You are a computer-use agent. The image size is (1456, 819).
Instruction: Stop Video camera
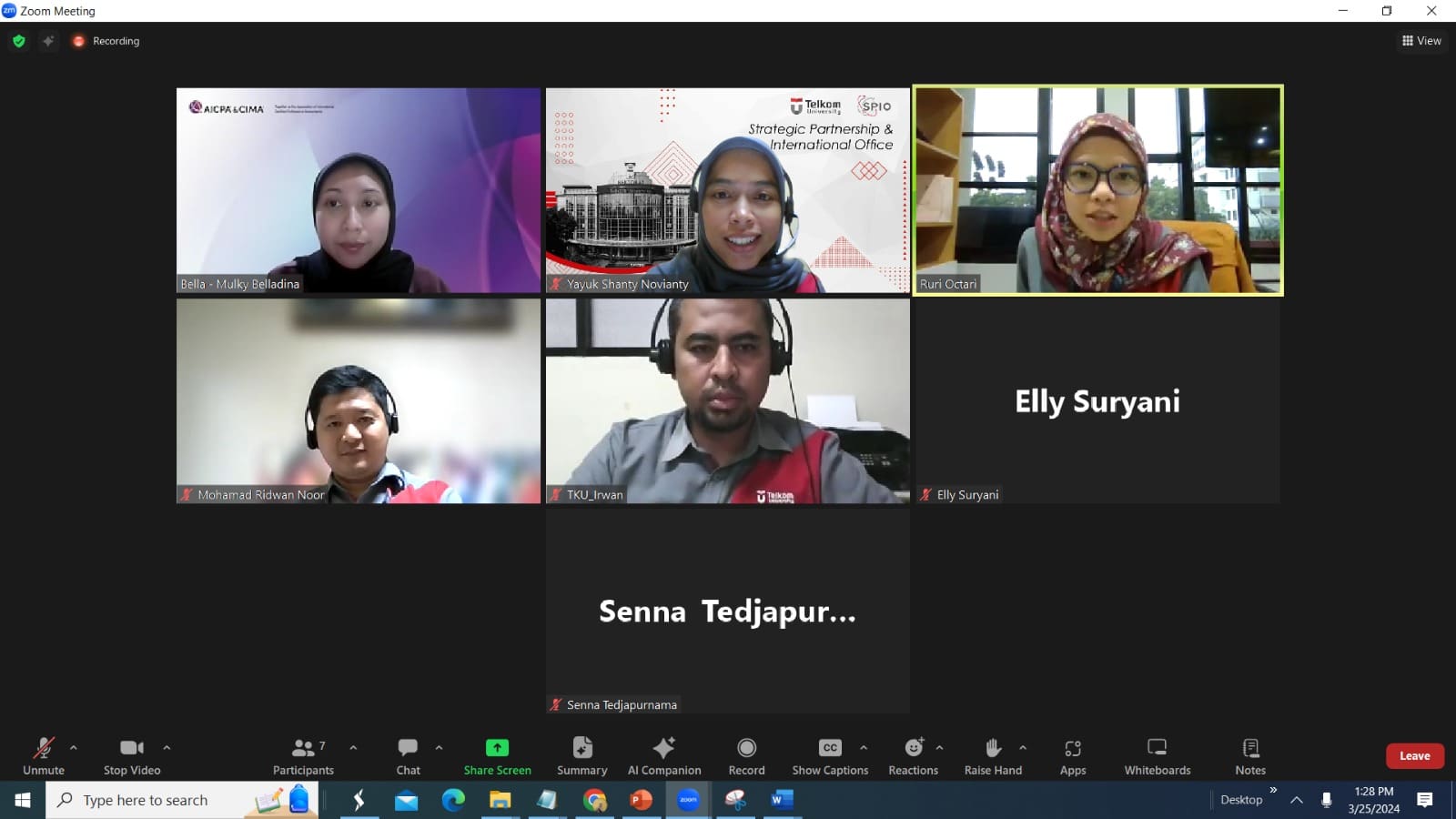[132, 756]
